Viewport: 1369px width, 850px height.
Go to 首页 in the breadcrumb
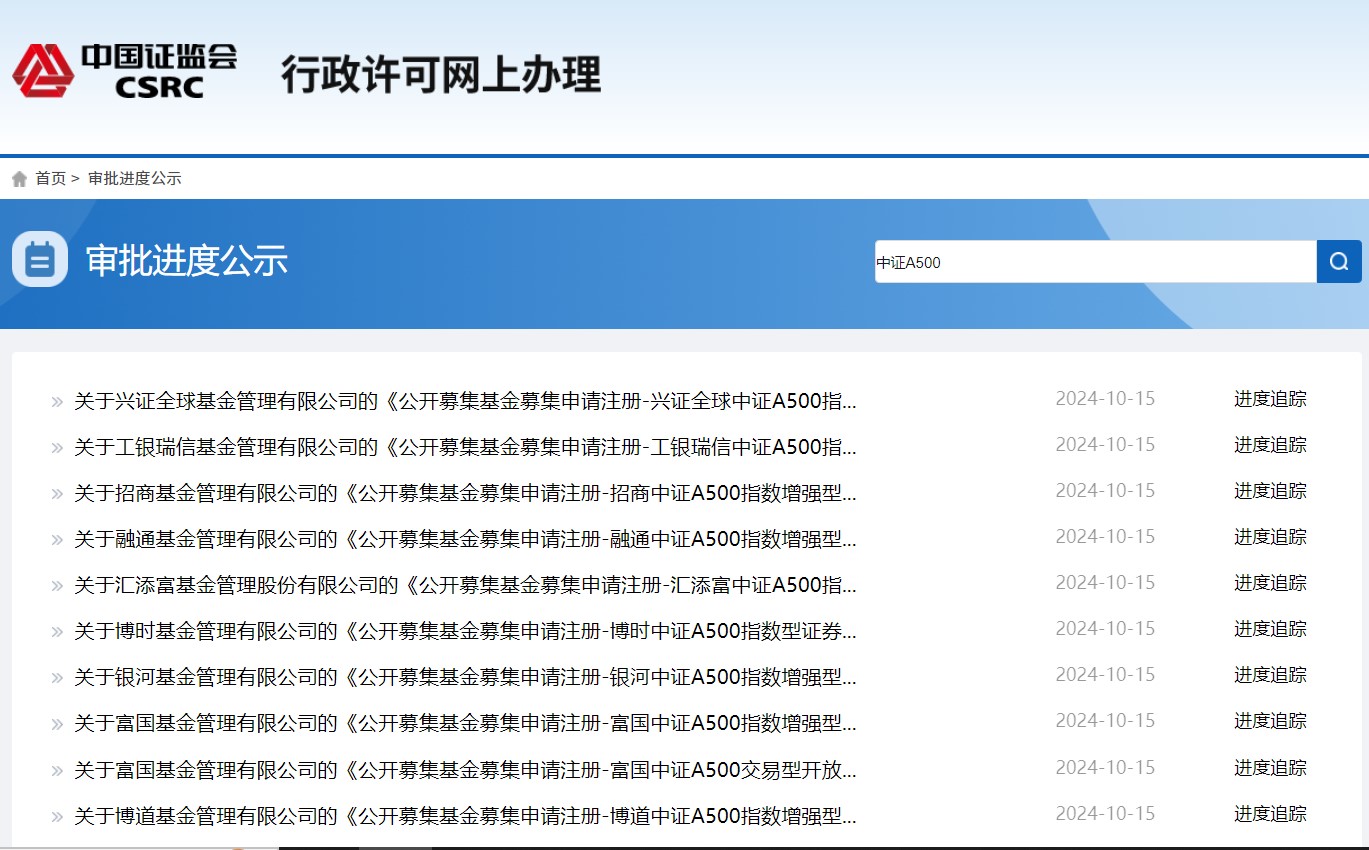click(50, 179)
